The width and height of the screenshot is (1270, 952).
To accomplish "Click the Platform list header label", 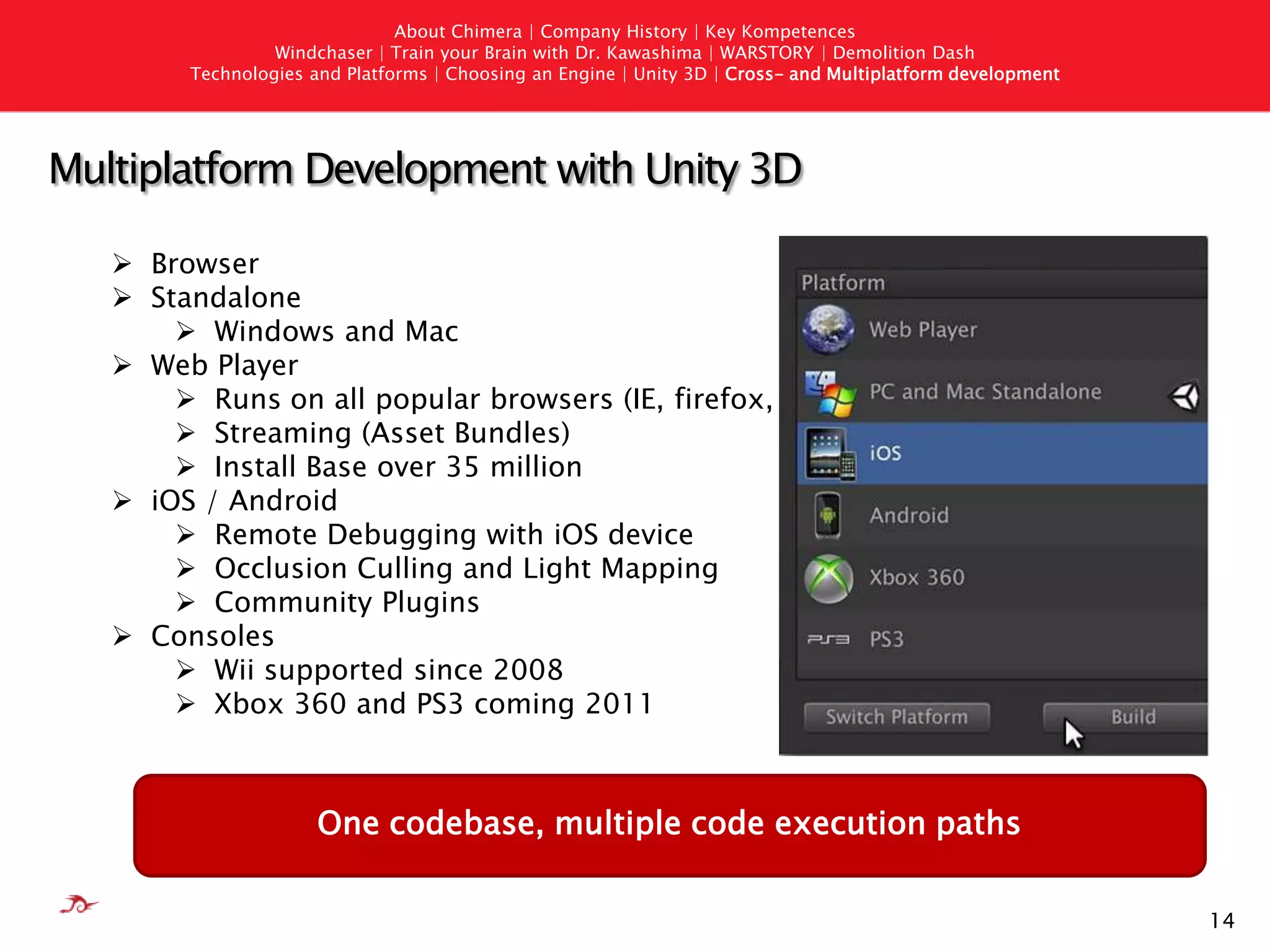I will pyautogui.click(x=843, y=283).
